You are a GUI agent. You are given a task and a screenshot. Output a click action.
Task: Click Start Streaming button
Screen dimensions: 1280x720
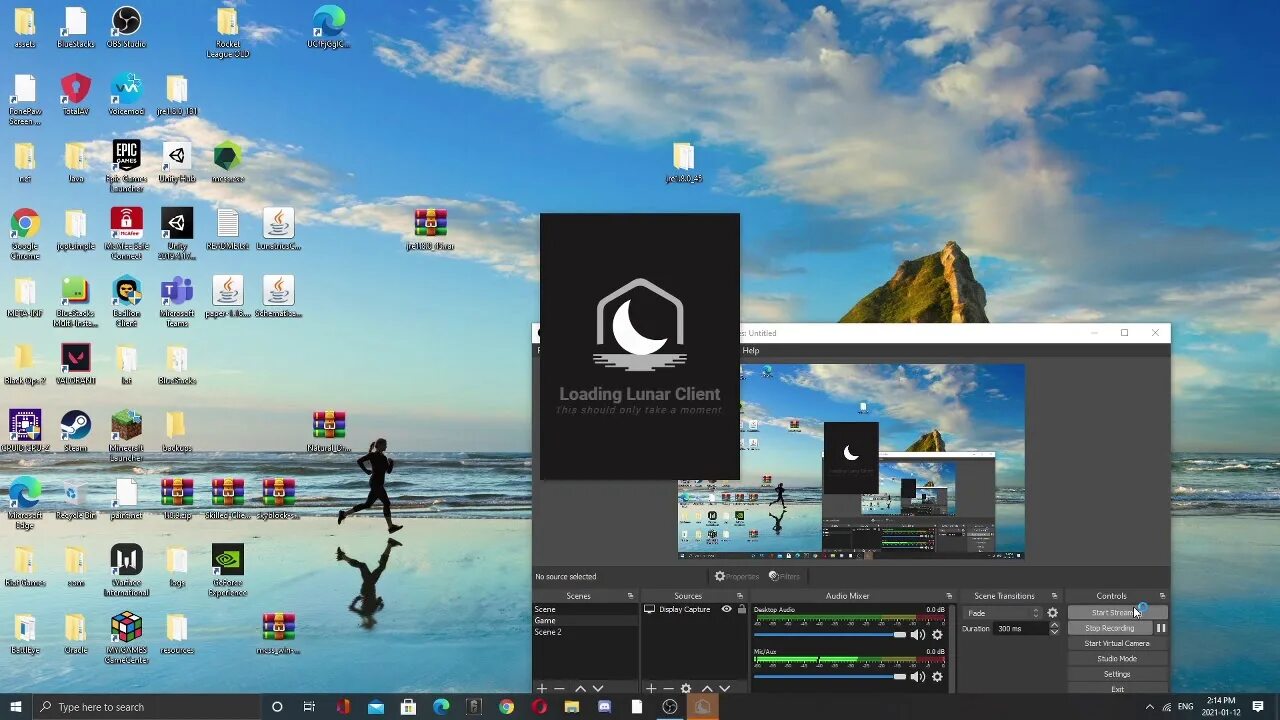[1117, 613]
